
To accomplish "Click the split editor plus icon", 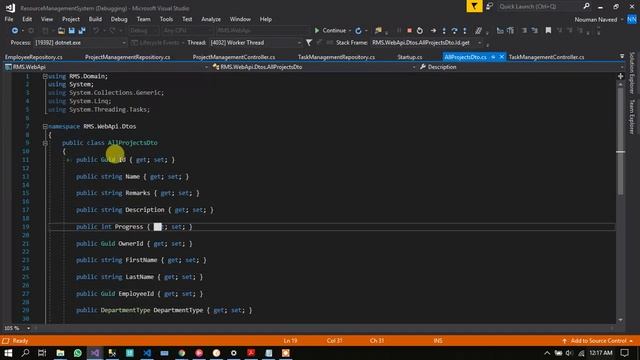I will click(620, 76).
